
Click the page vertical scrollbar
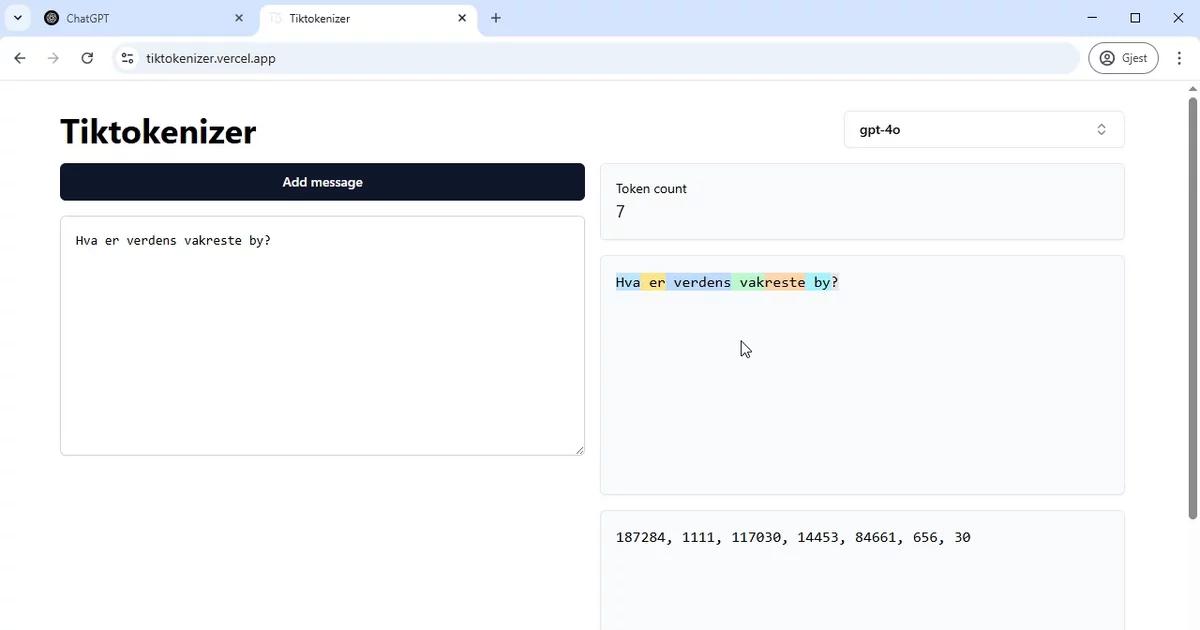click(x=1193, y=309)
